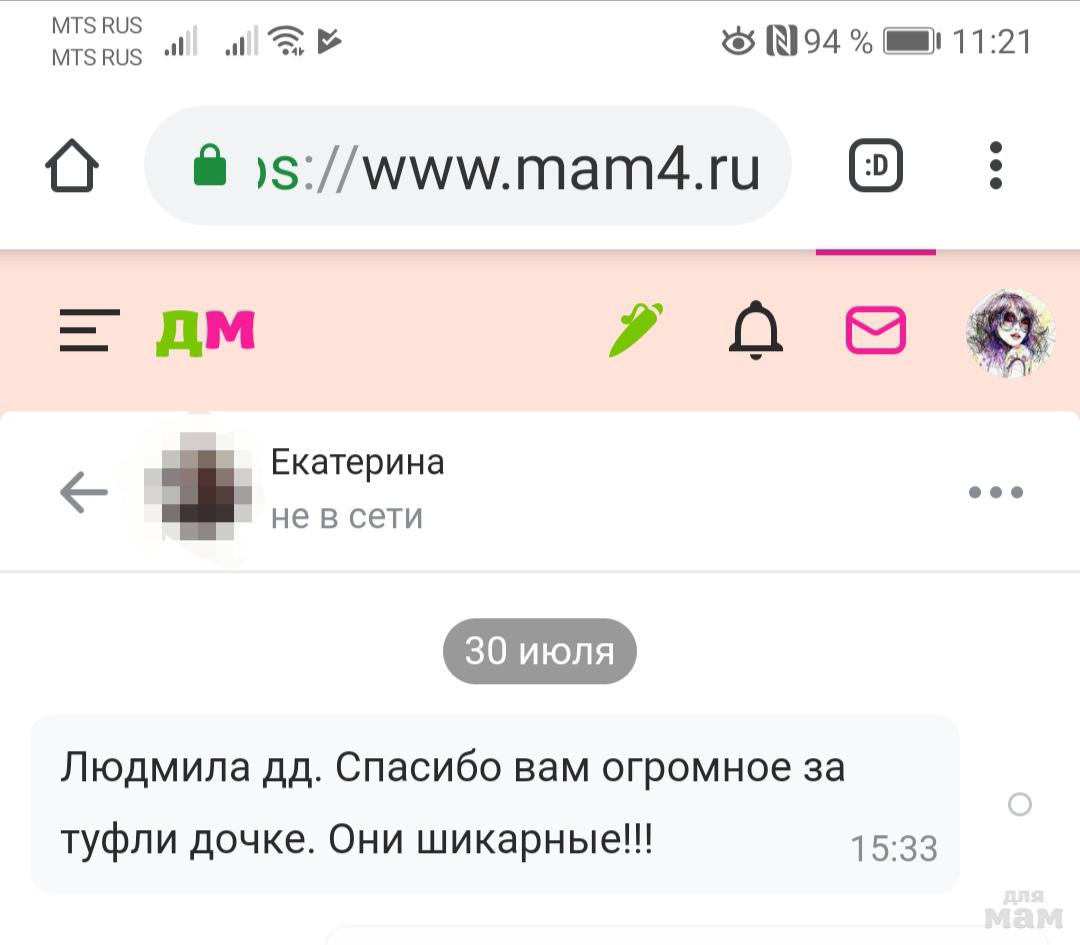Open the user profile avatar
This screenshot has height=945, width=1080.
pos(1010,333)
